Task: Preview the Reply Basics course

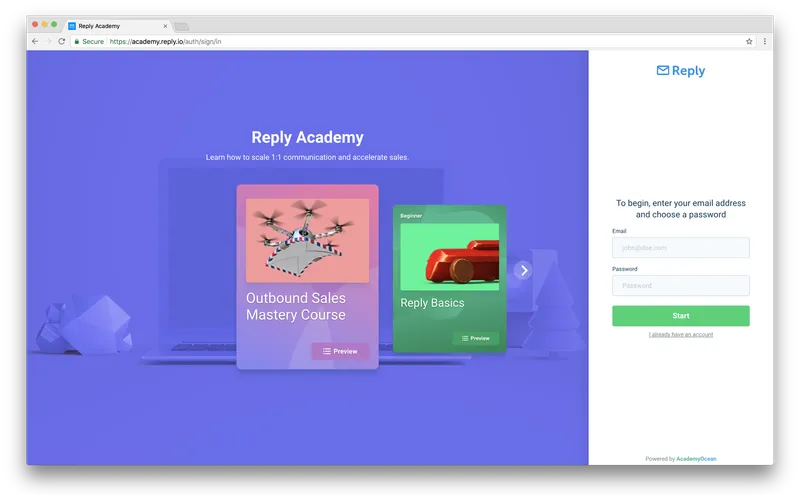Action: [476, 338]
